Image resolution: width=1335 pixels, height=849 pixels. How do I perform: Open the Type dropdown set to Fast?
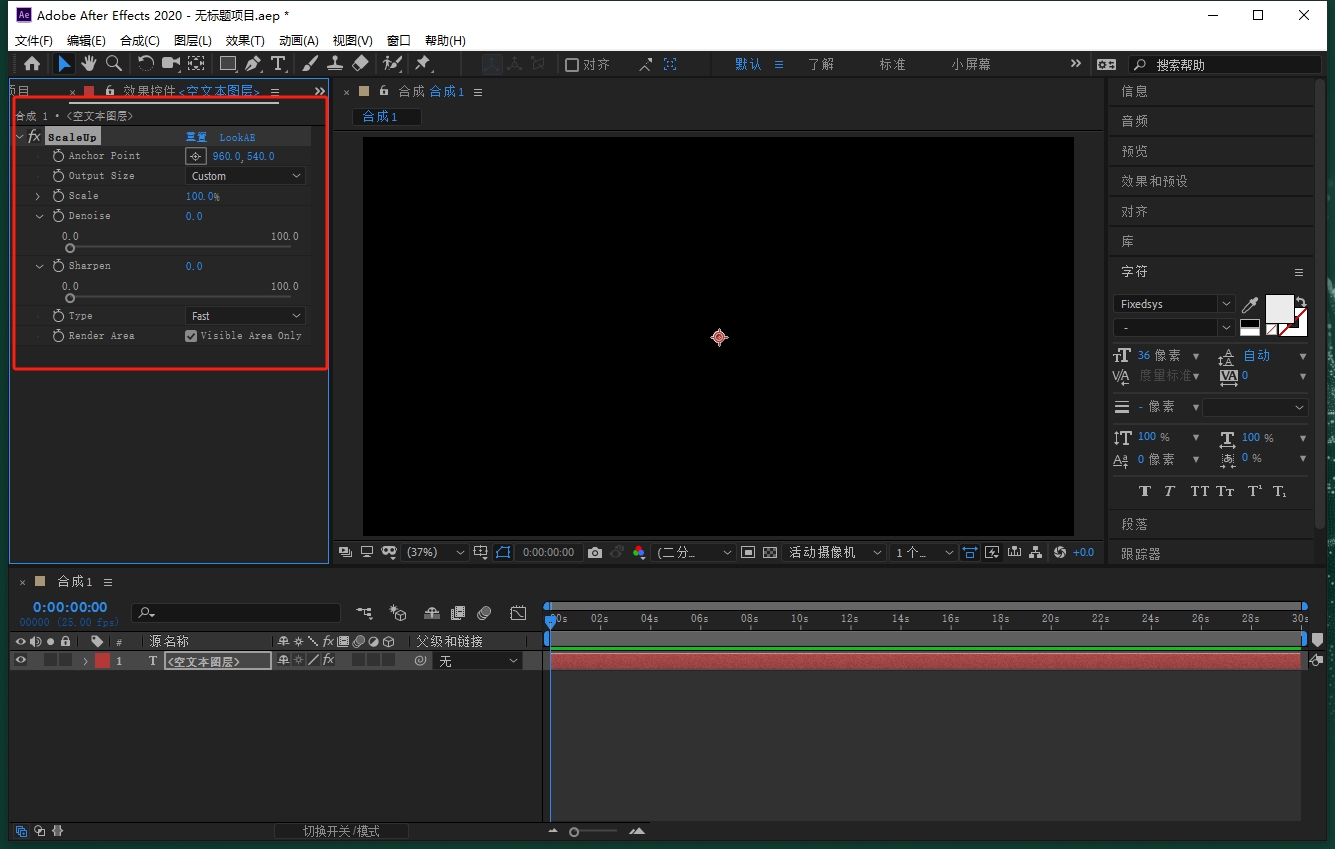click(245, 316)
